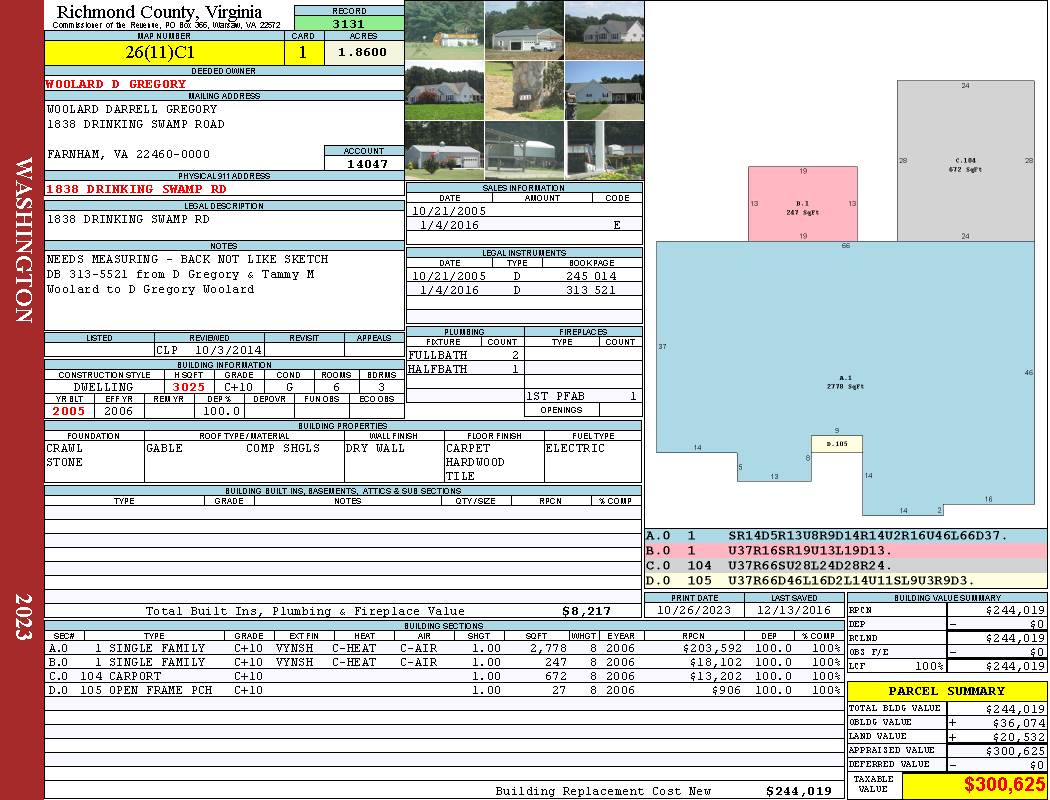Image resolution: width=1050 pixels, height=800 pixels.
Task: Click building section row C.0 104 CARPORT
Action: point(443,676)
